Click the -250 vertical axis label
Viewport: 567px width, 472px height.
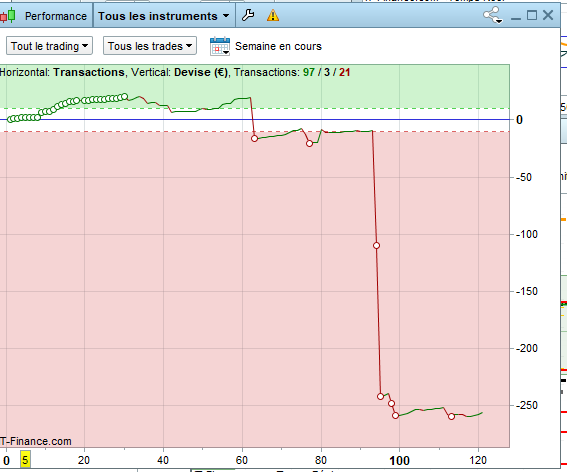pyautogui.click(x=526, y=405)
